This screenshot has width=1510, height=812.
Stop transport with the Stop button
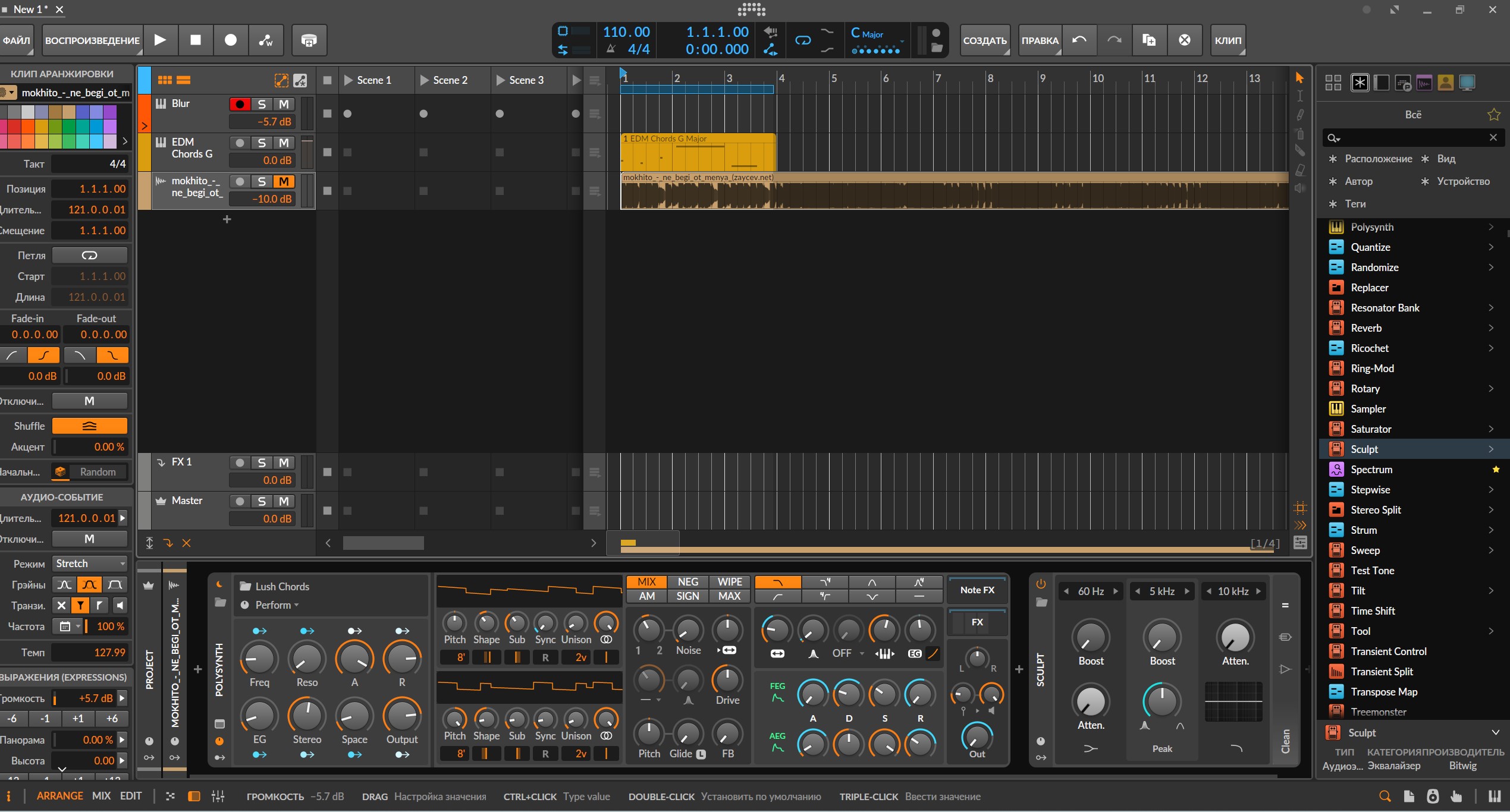[x=195, y=40]
